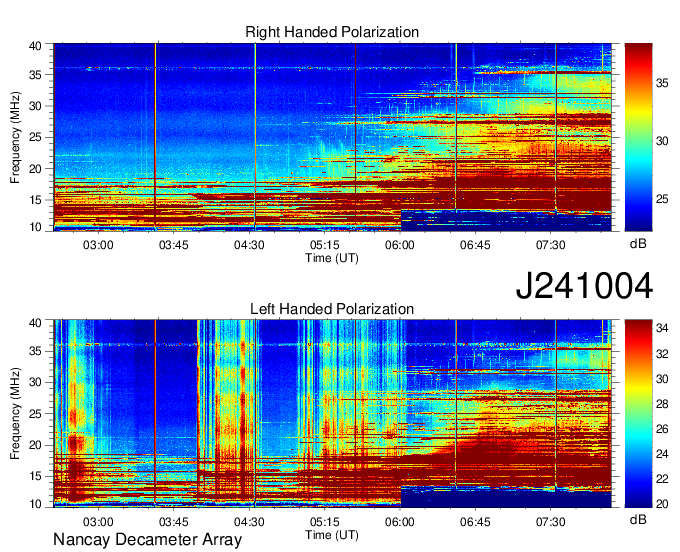
Task: Click 28 dB tick on Left Handed colorbar
Action: [x=662, y=404]
